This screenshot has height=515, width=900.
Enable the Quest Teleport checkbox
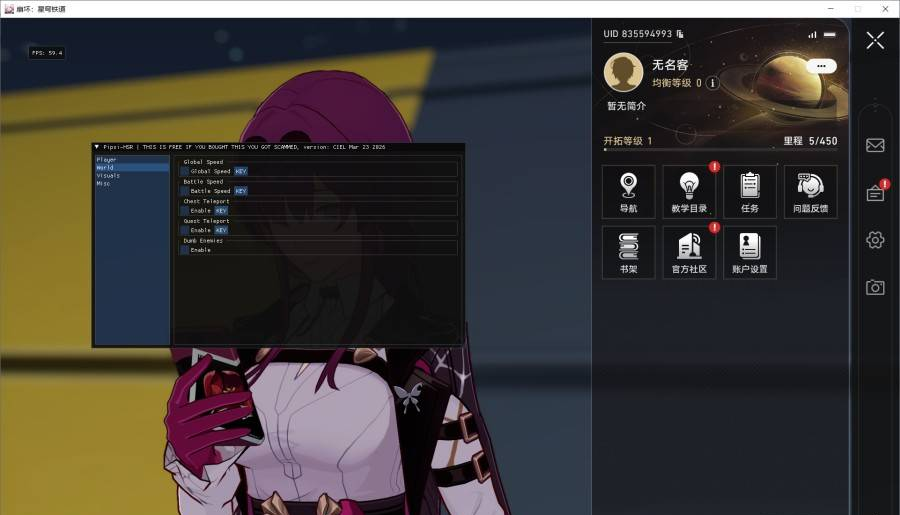[185, 230]
